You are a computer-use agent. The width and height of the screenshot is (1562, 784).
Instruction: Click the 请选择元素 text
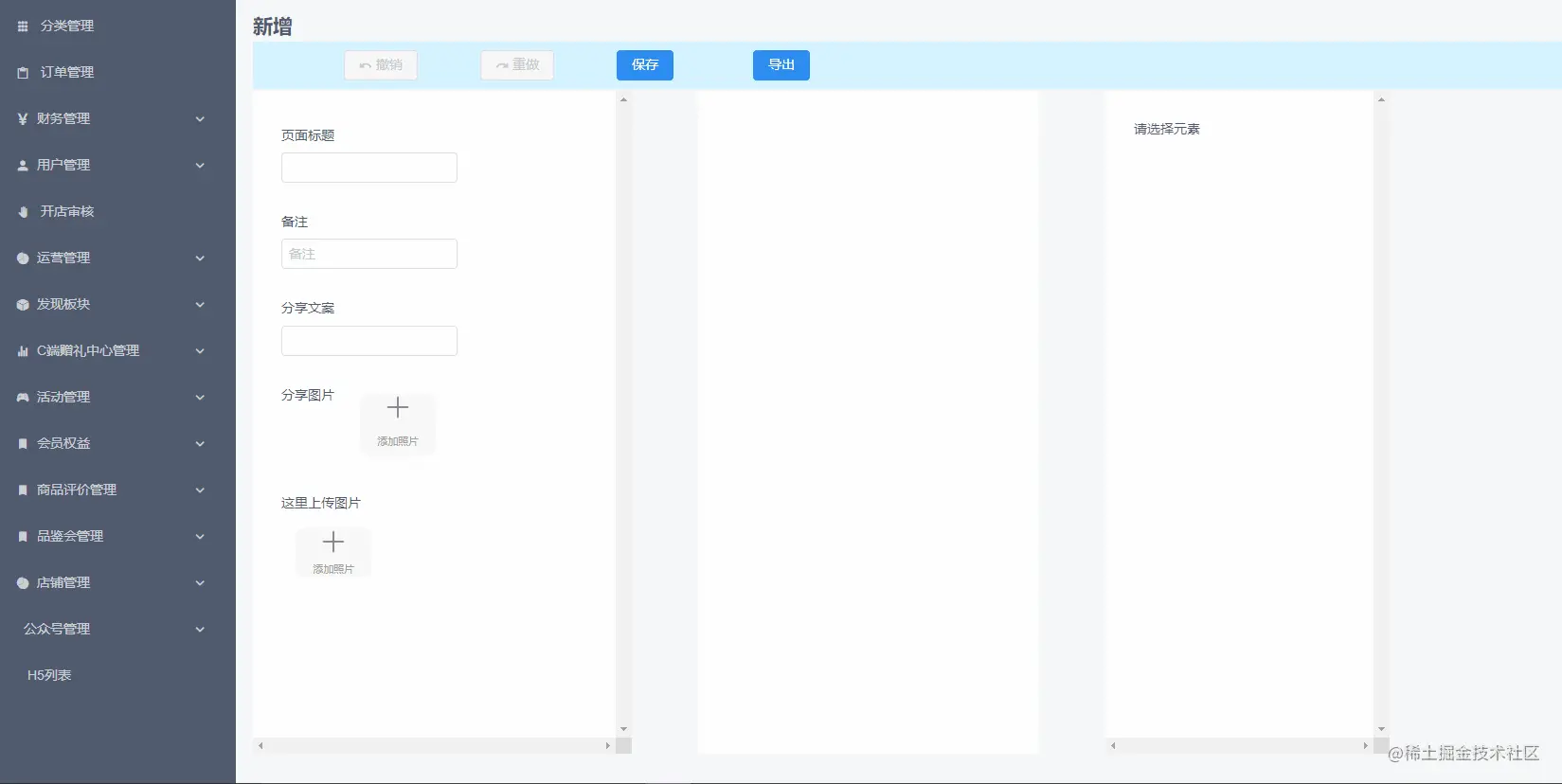point(1167,130)
